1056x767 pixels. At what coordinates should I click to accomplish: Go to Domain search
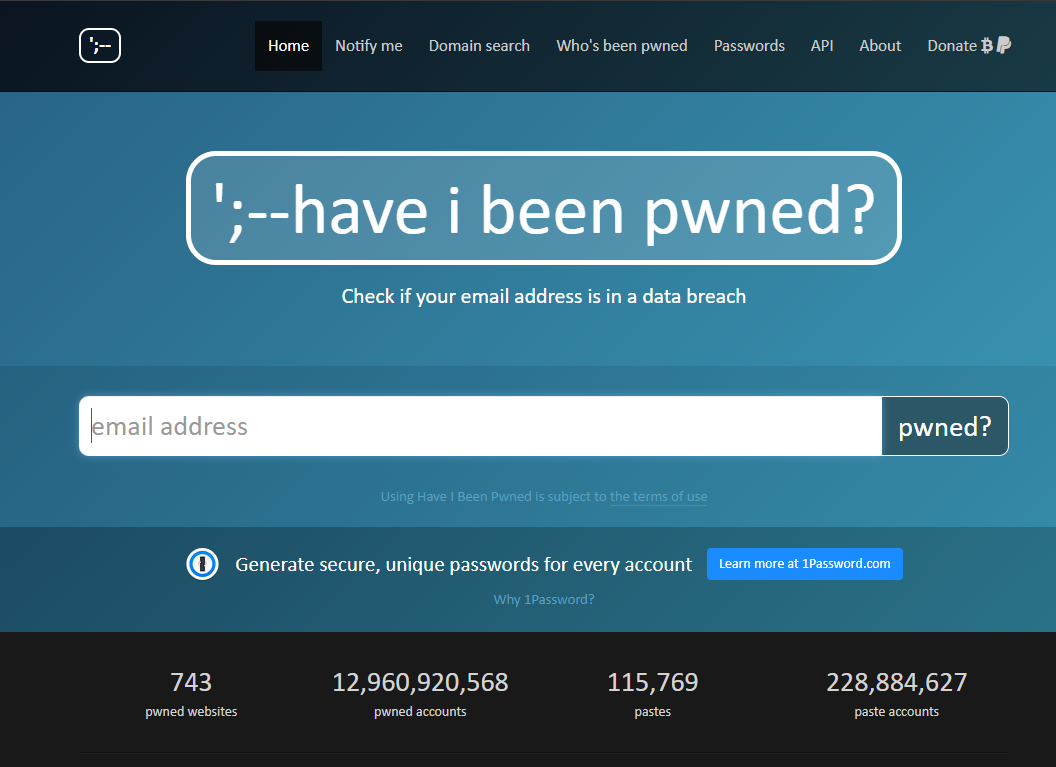pyautogui.click(x=479, y=46)
